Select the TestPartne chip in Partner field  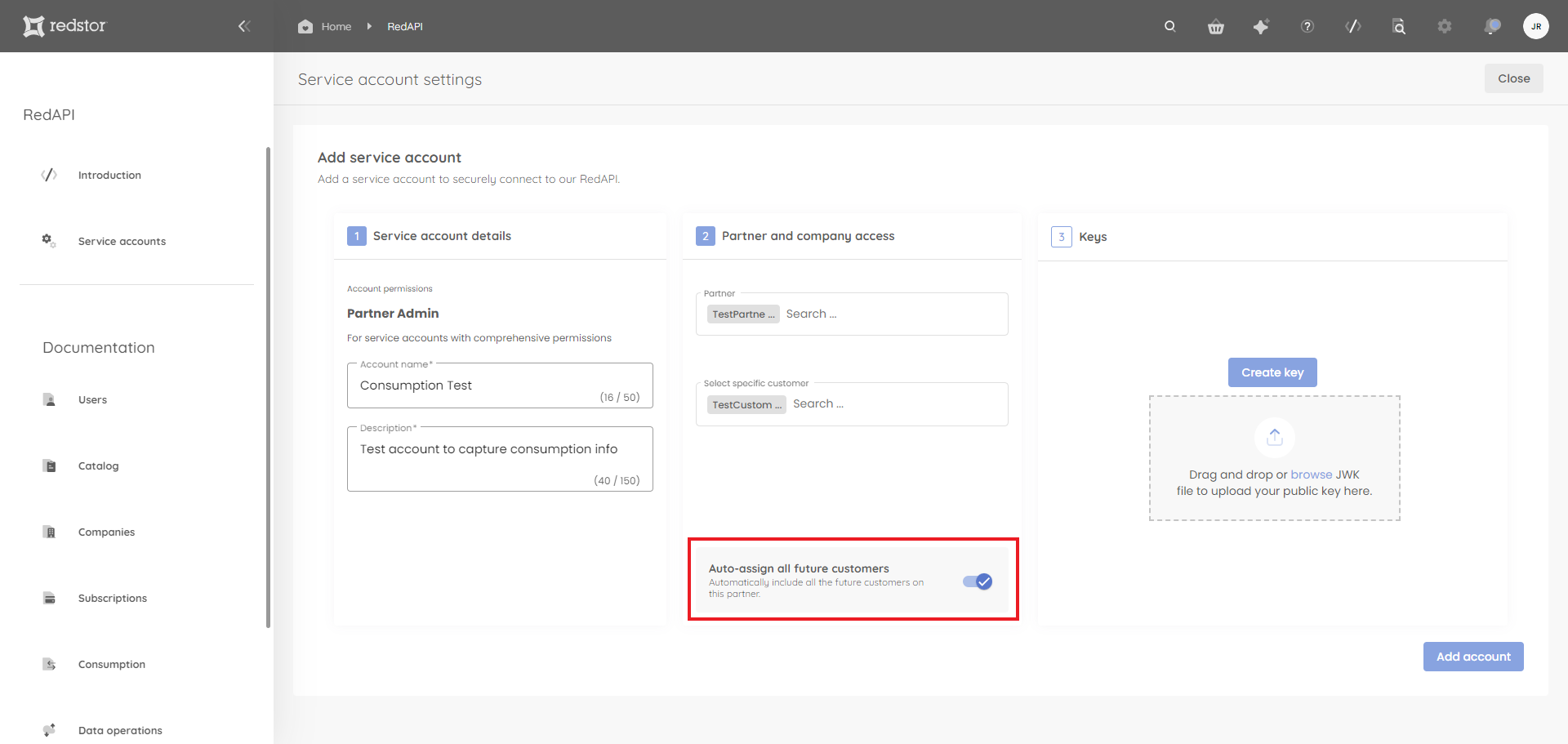[743, 314]
